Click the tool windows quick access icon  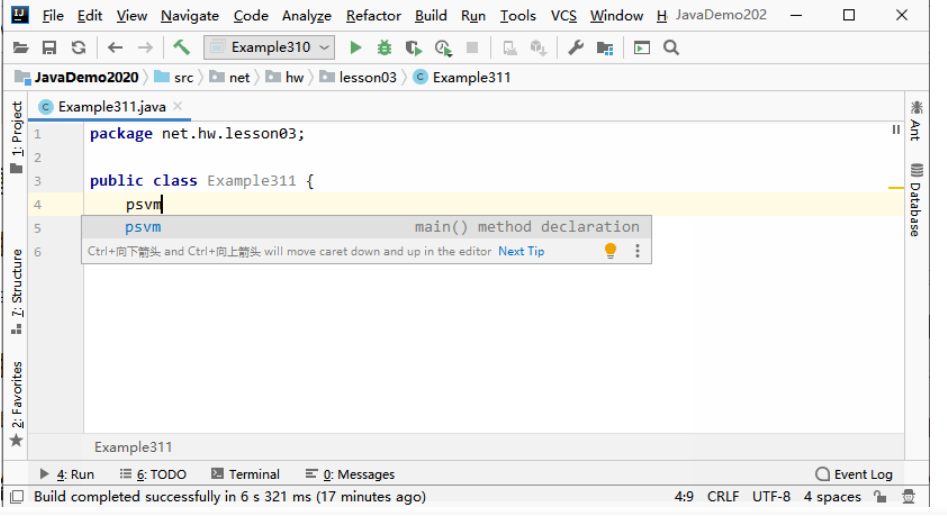tap(17, 497)
